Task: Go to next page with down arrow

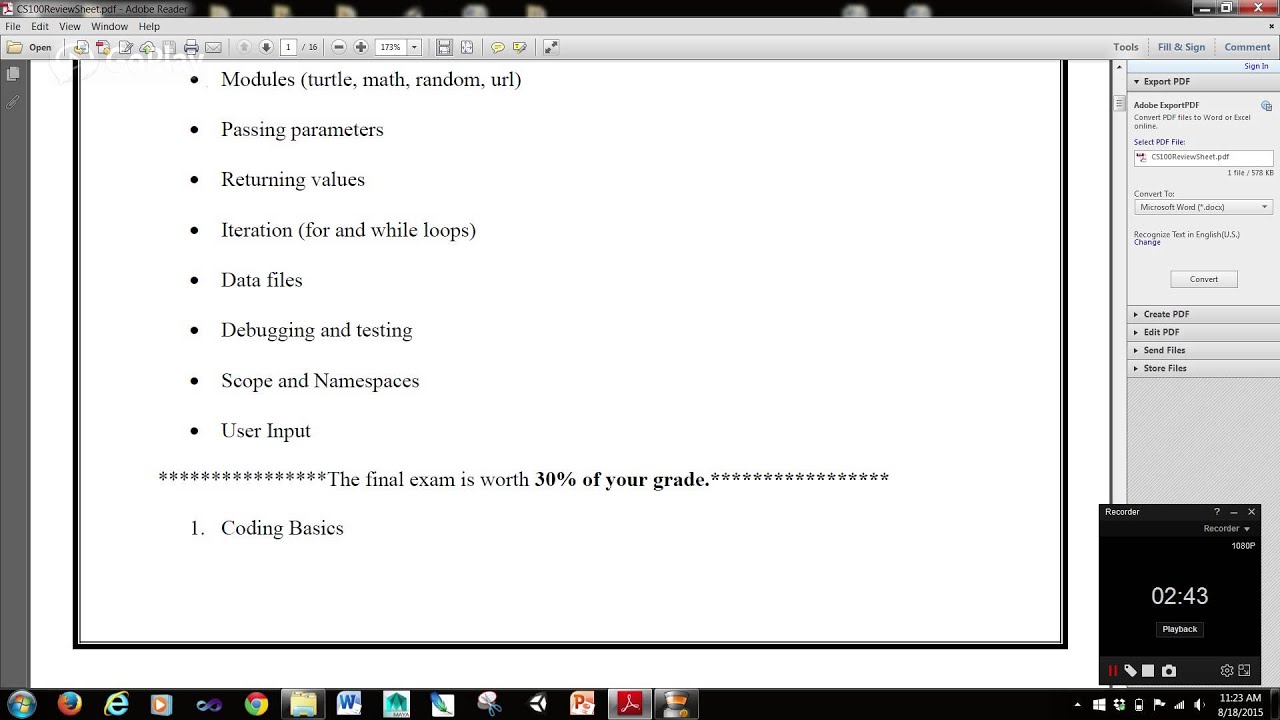Action: (266, 47)
